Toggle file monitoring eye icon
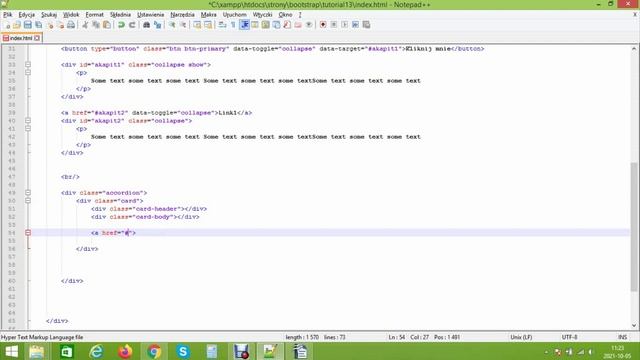This screenshot has height=360, width=640. 309,25
